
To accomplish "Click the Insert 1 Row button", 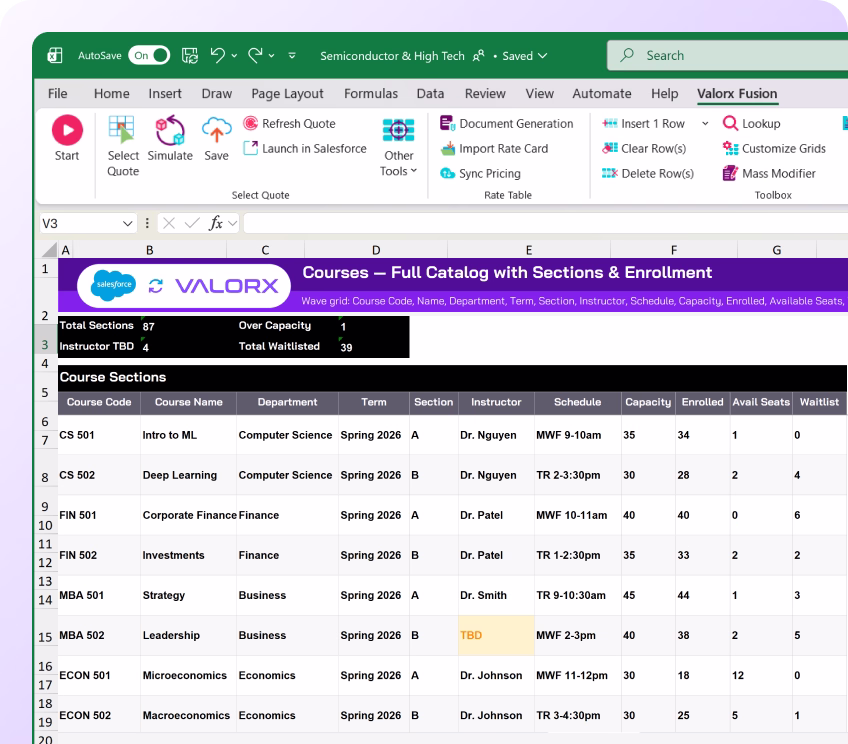I will coord(644,123).
